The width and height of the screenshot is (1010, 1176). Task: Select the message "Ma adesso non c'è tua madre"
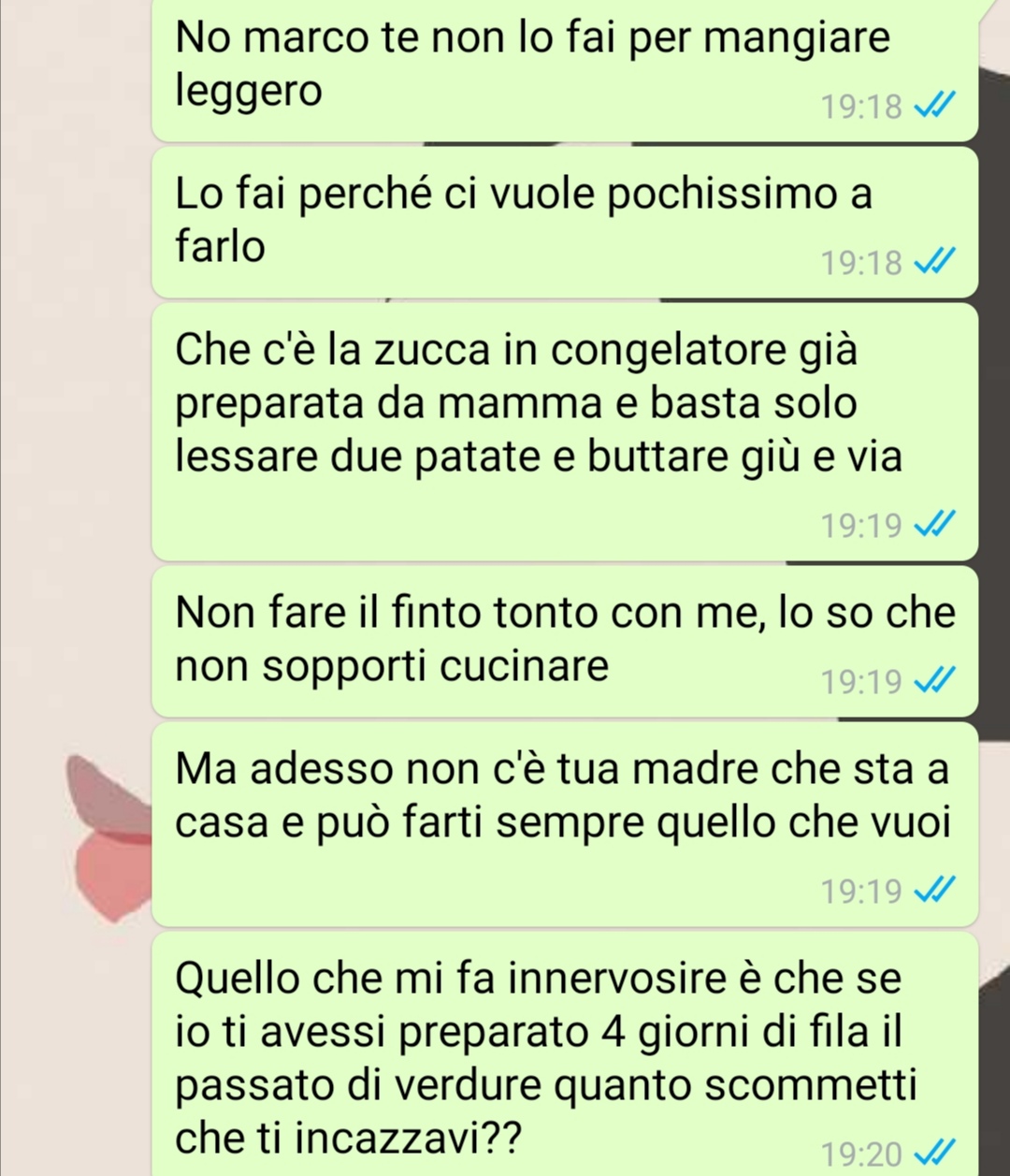(x=565, y=823)
